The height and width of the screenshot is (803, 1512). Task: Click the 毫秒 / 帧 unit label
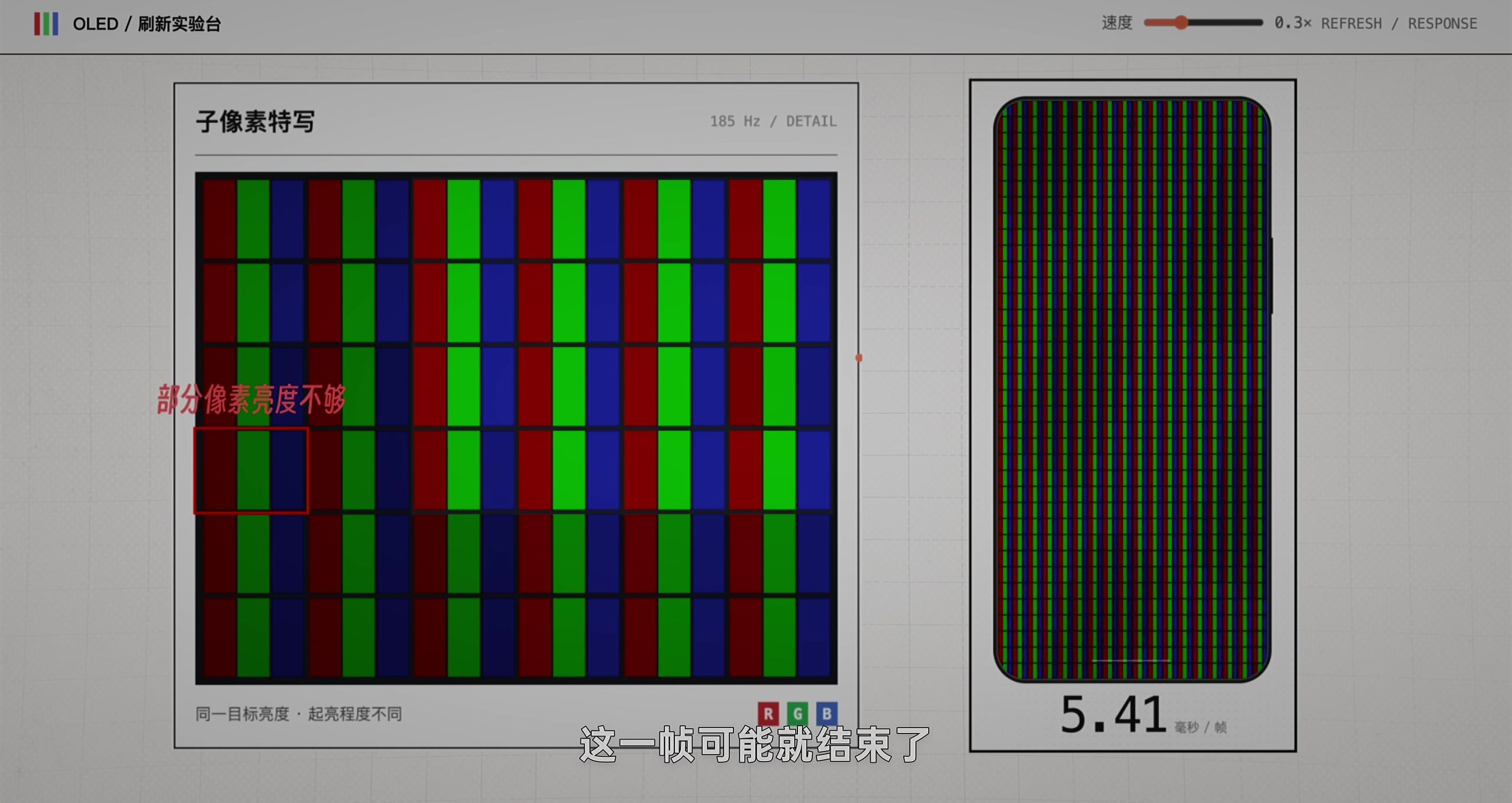tap(1201, 727)
